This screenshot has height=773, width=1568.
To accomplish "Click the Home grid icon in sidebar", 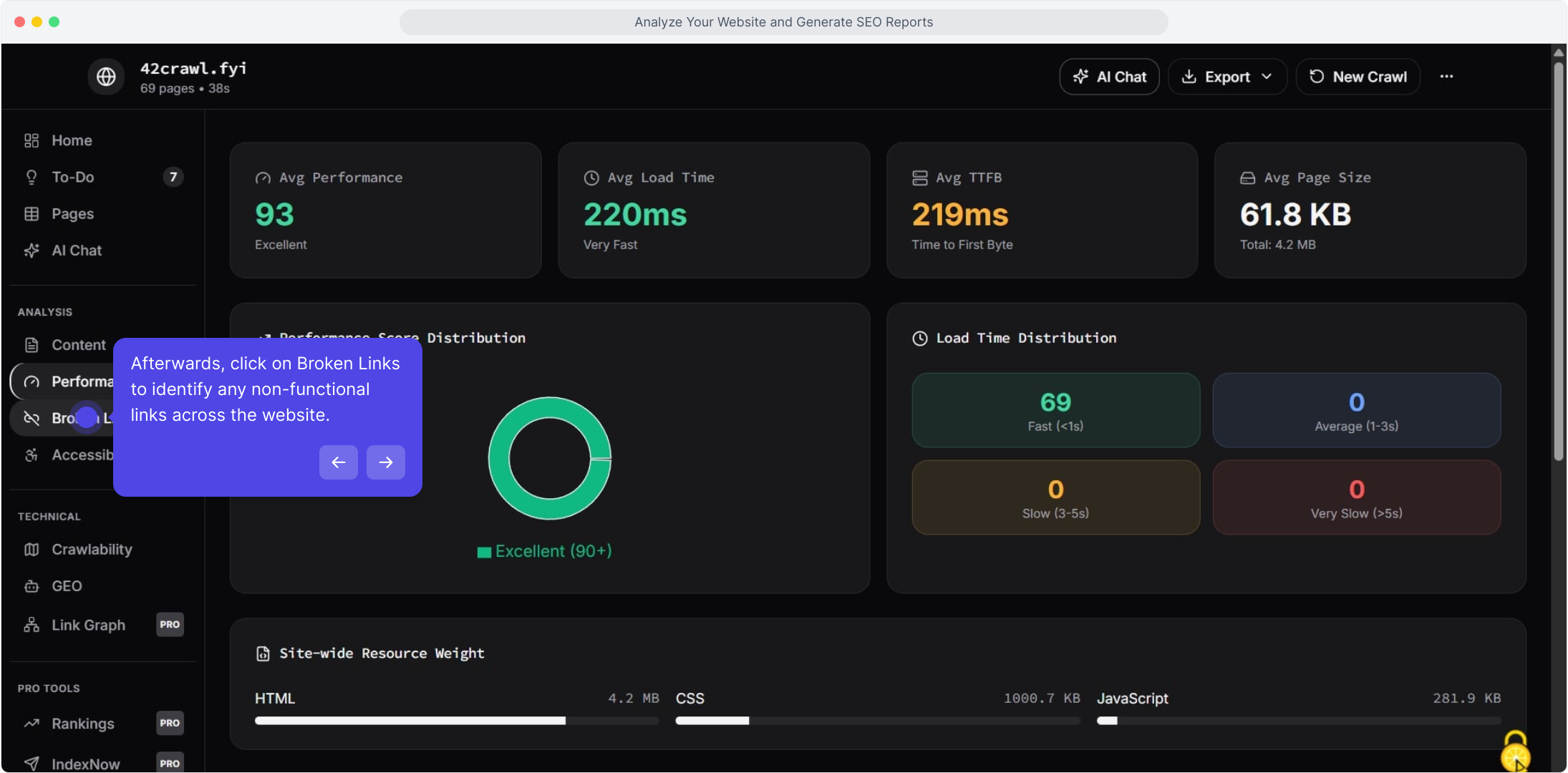I will pos(32,140).
